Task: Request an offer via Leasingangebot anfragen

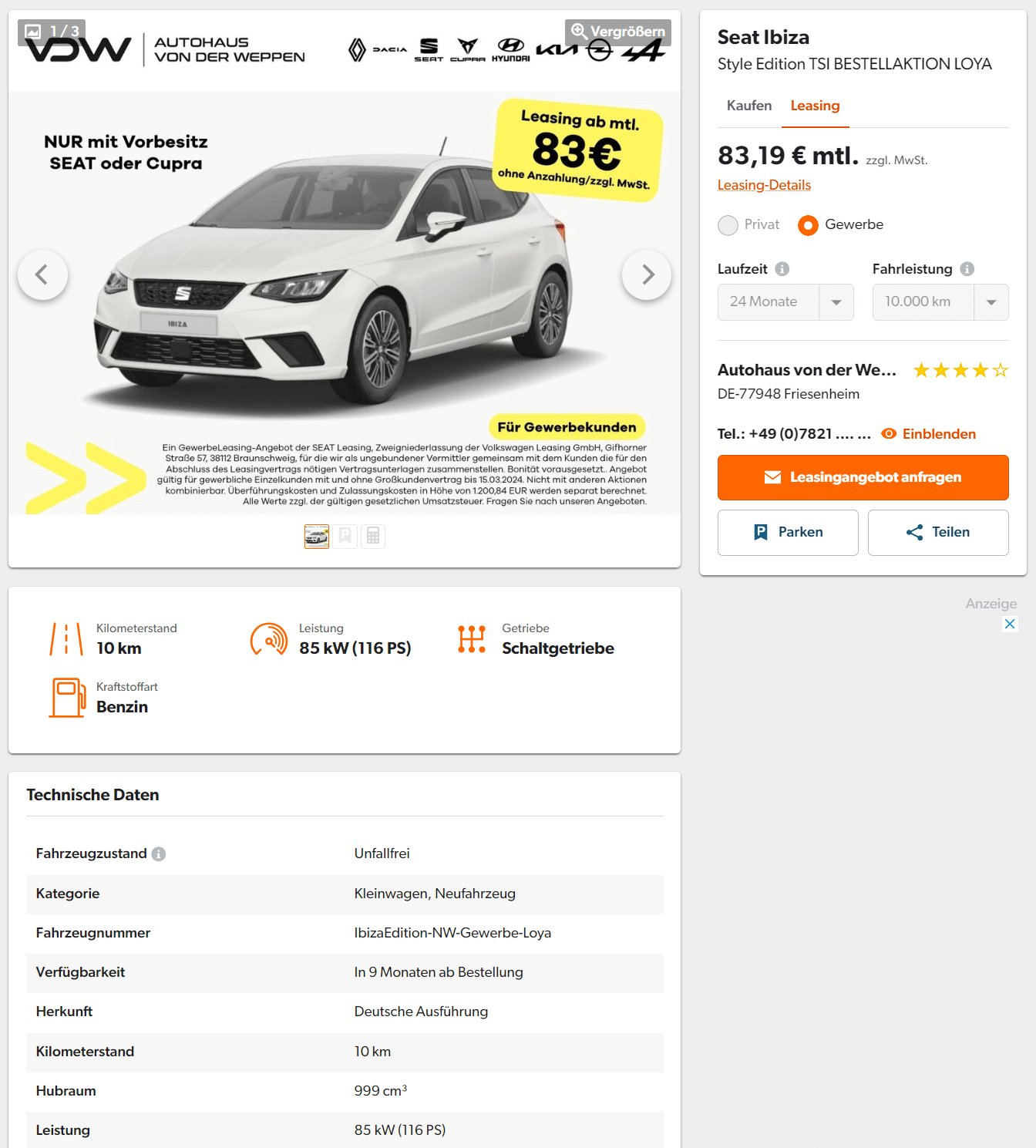Action: click(863, 477)
